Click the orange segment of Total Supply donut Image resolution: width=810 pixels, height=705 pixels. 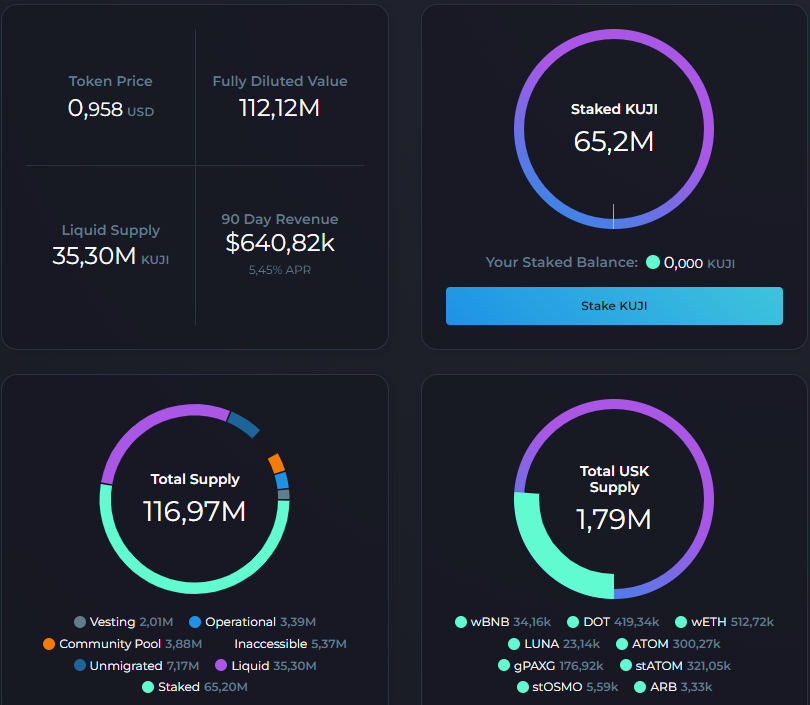[276, 463]
